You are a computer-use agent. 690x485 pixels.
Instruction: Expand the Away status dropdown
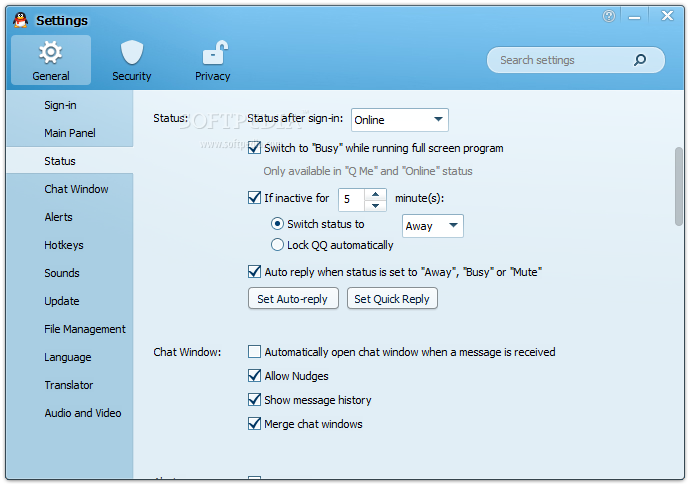coord(433,226)
